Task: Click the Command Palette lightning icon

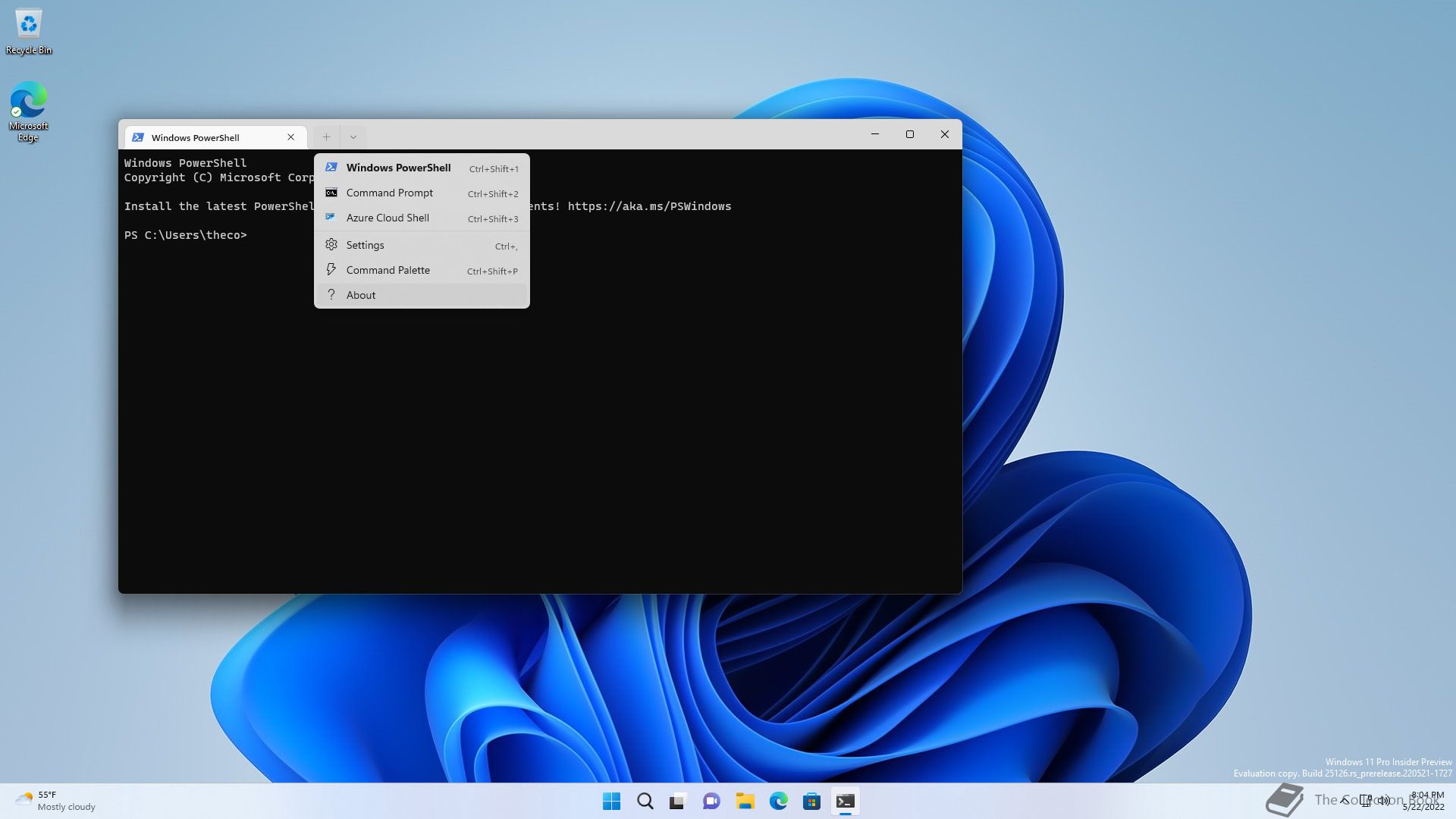Action: click(331, 270)
